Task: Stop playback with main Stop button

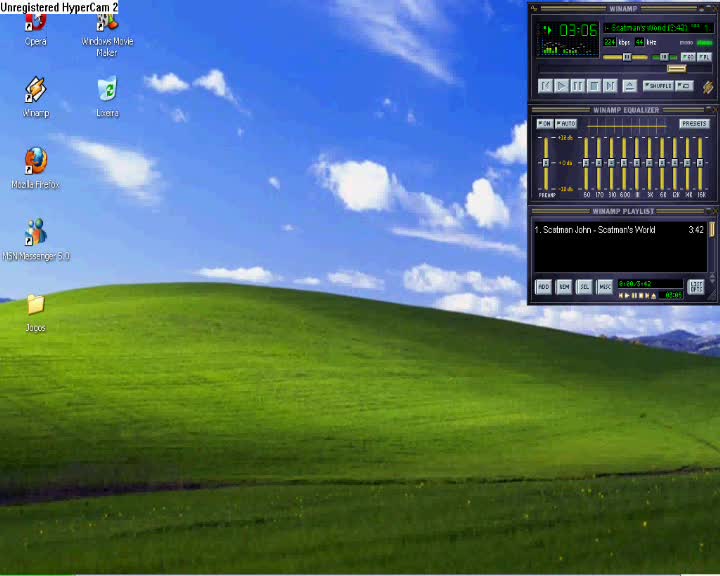Action: click(x=594, y=86)
